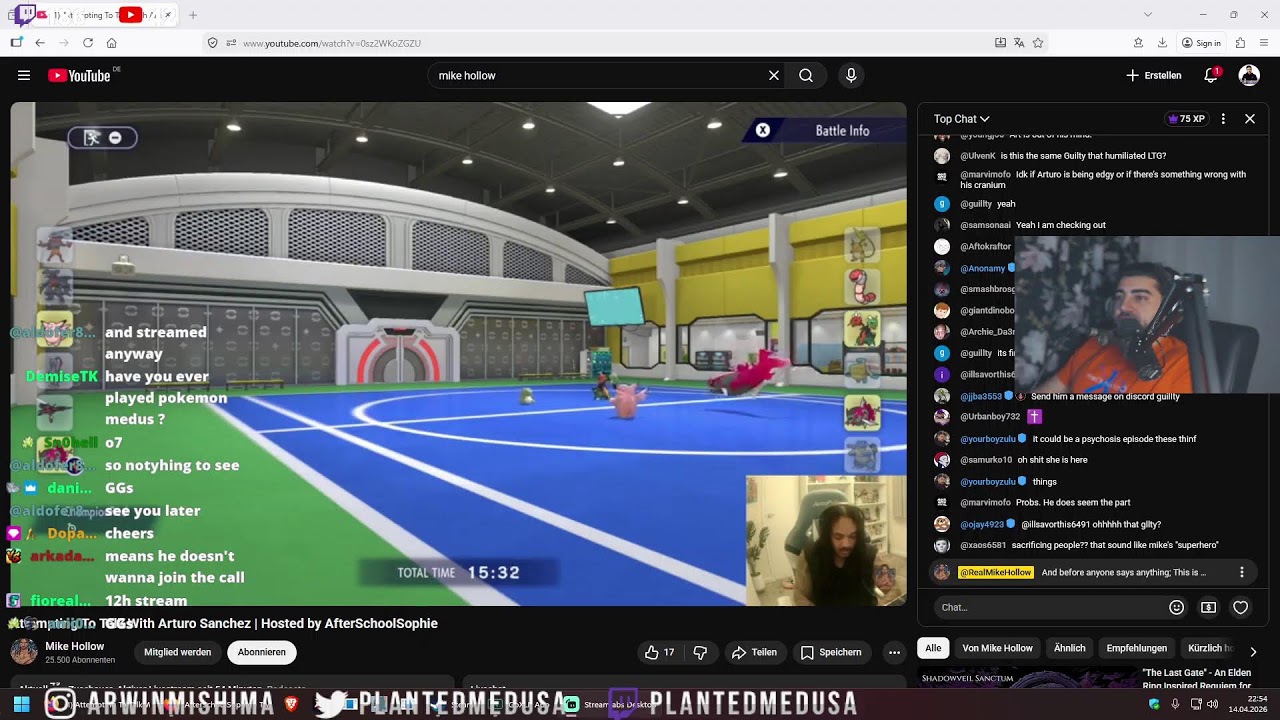
Task: Open the browser application menu
Action: tap(1264, 43)
